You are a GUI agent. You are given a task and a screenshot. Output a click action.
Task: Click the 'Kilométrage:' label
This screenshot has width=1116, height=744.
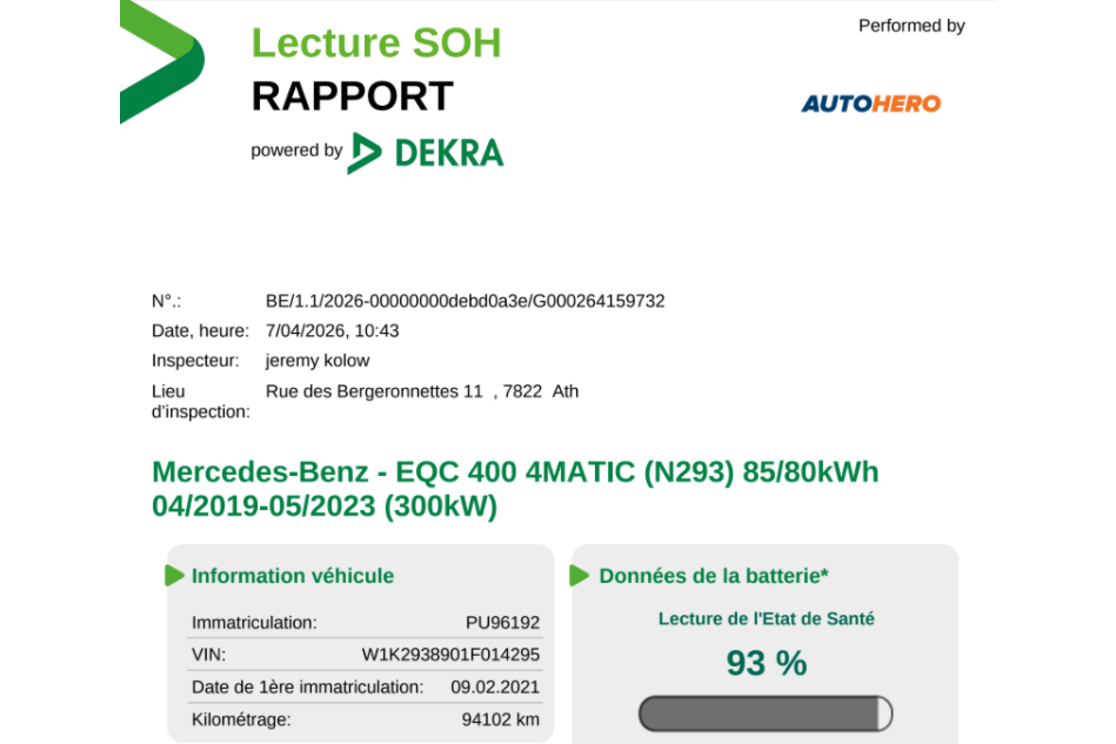coord(241,720)
